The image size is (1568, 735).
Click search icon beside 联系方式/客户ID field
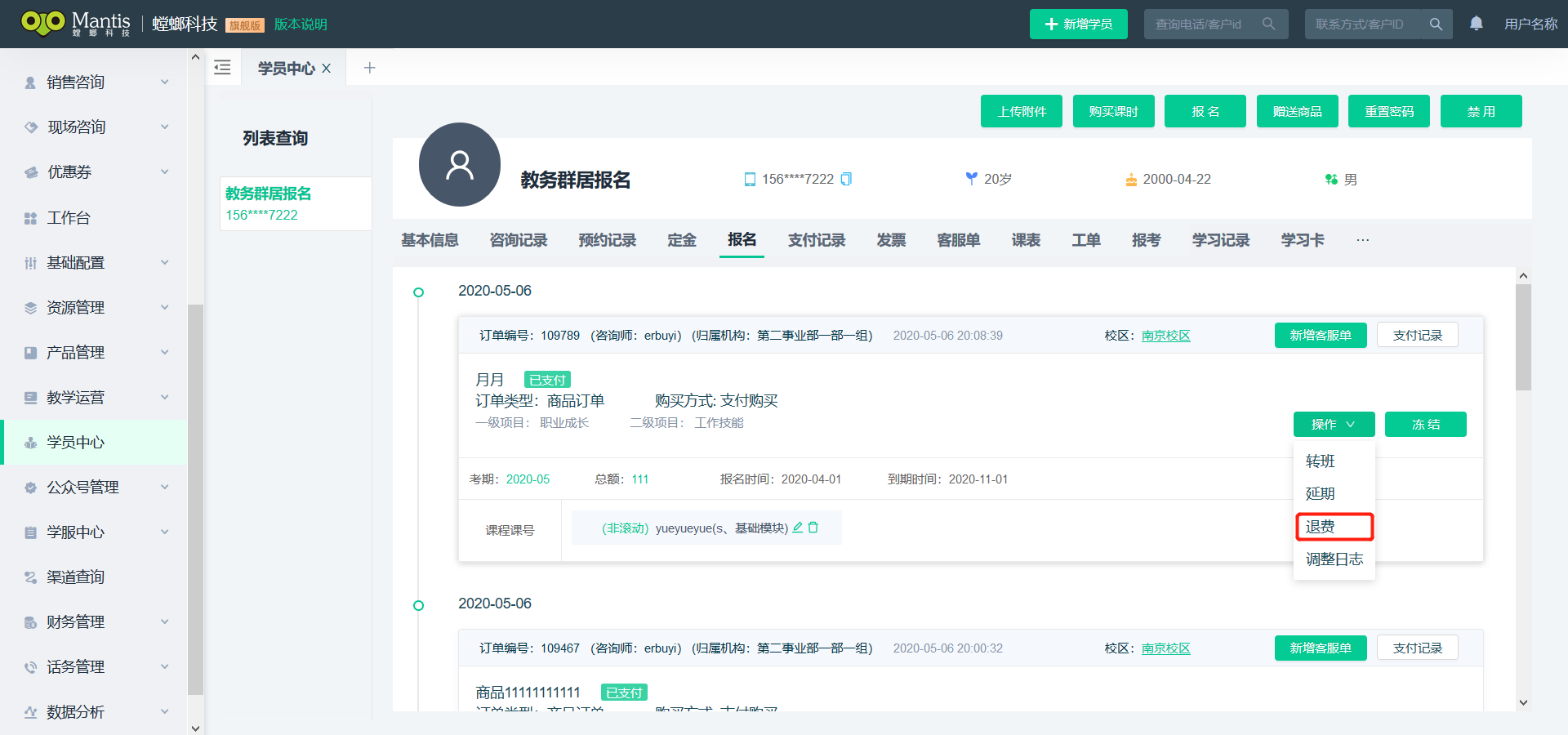[x=1436, y=24]
